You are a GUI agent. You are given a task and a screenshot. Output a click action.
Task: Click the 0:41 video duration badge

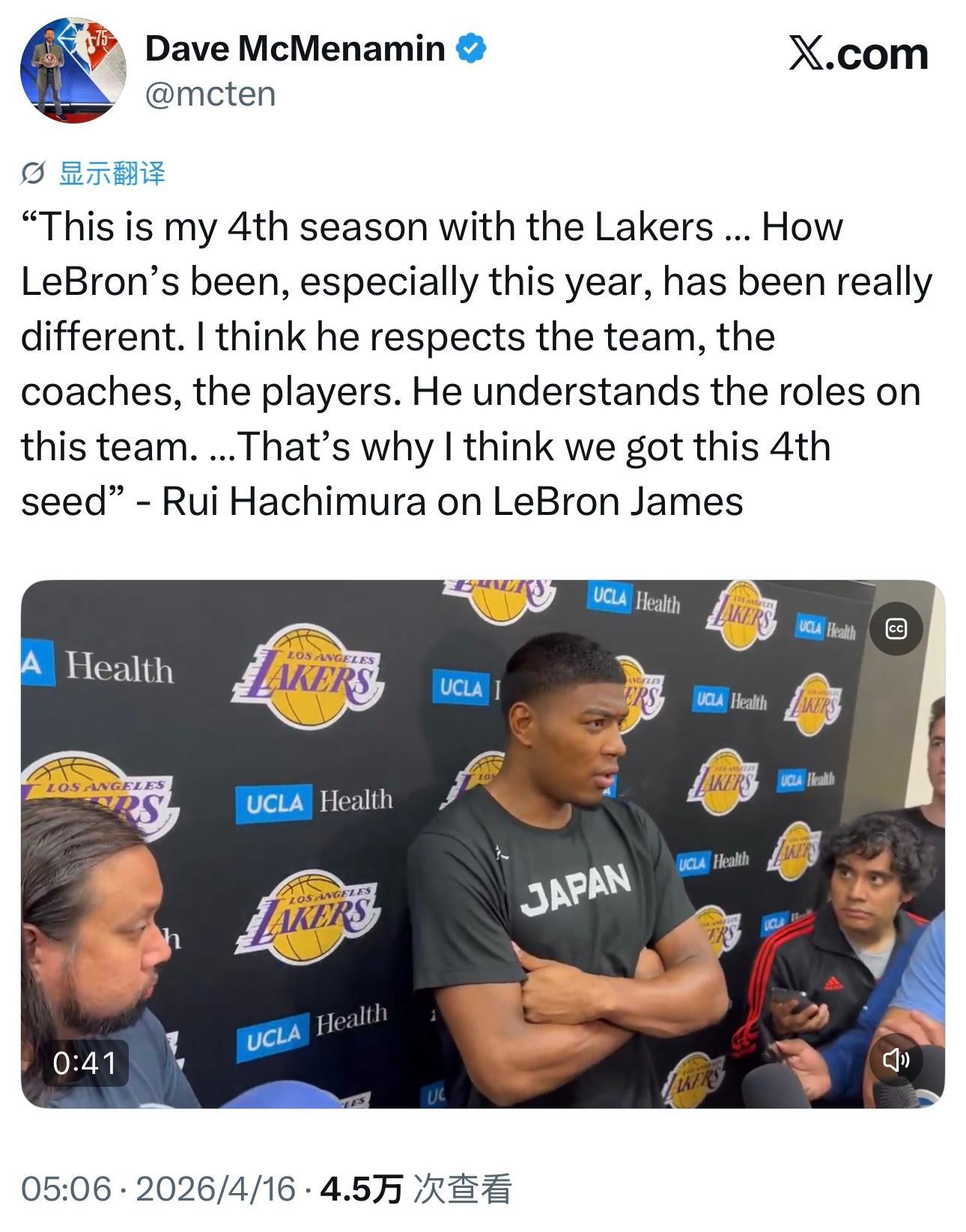pyautogui.click(x=85, y=1063)
